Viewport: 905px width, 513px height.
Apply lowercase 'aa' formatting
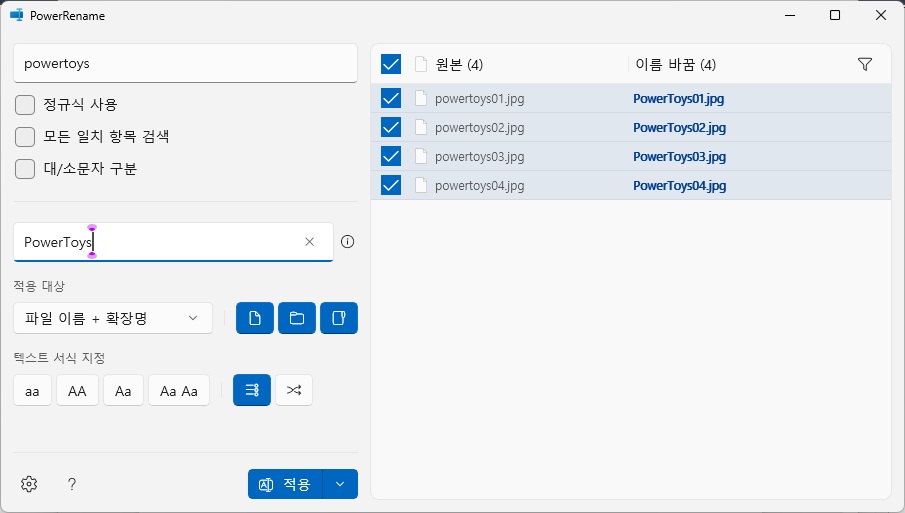click(x=32, y=391)
